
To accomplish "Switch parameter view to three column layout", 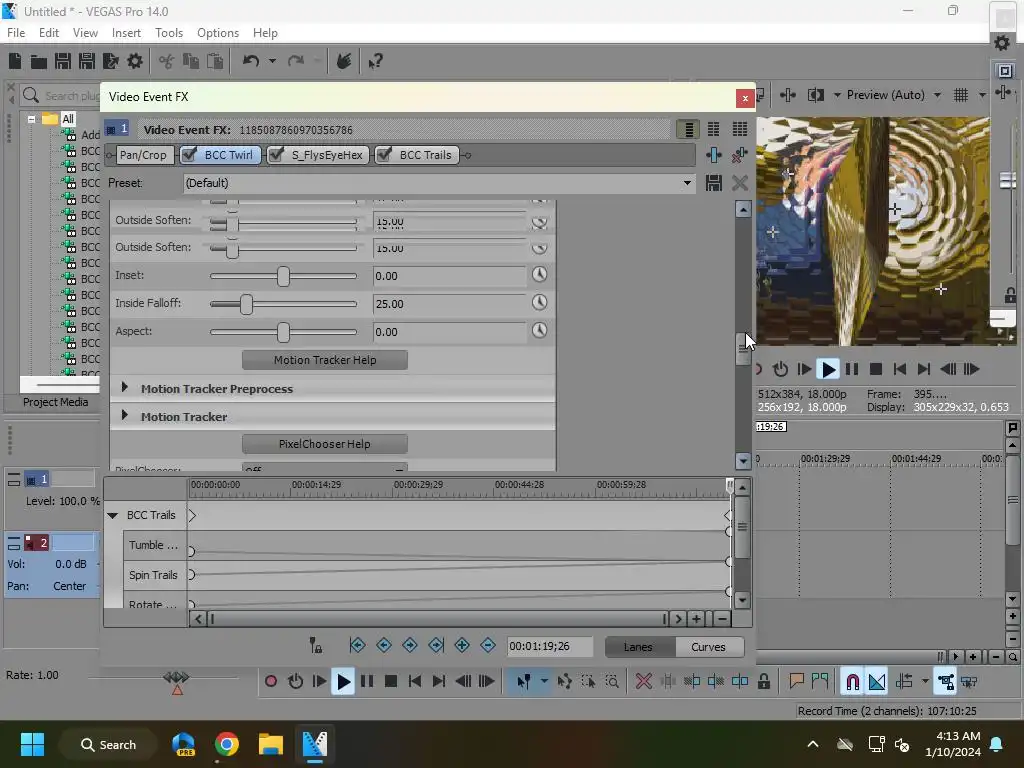I will coord(739,129).
